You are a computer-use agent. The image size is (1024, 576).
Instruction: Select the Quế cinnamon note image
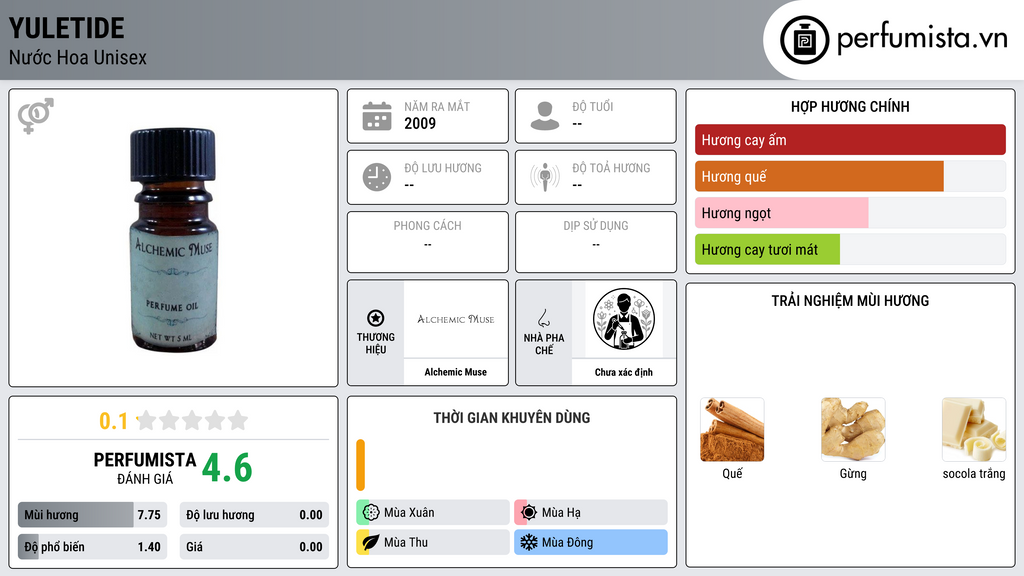tap(732, 430)
